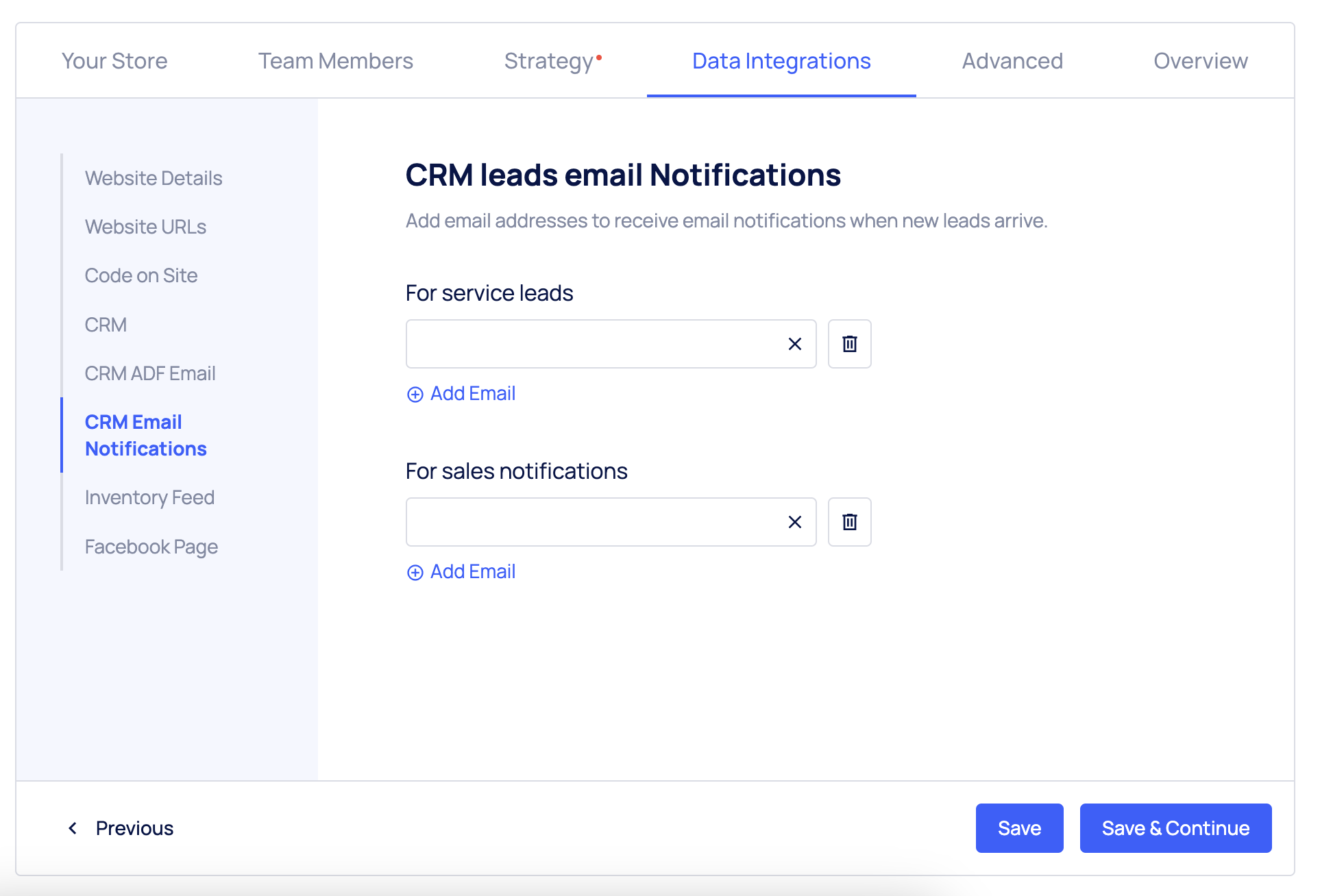This screenshot has height=896, width=1320.
Task: Open the Team Members tab
Action: [335, 61]
